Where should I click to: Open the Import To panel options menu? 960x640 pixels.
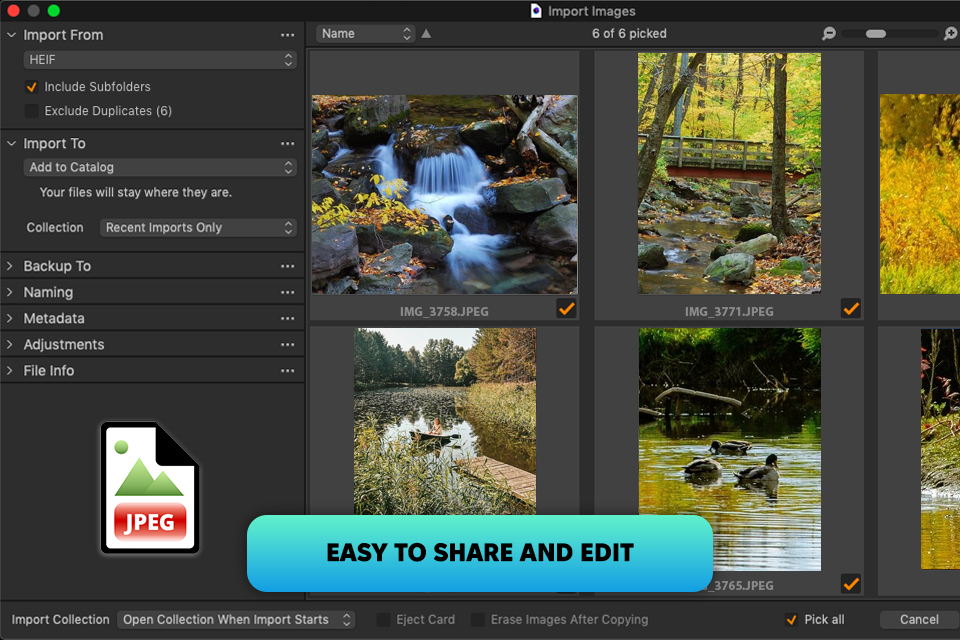288,144
